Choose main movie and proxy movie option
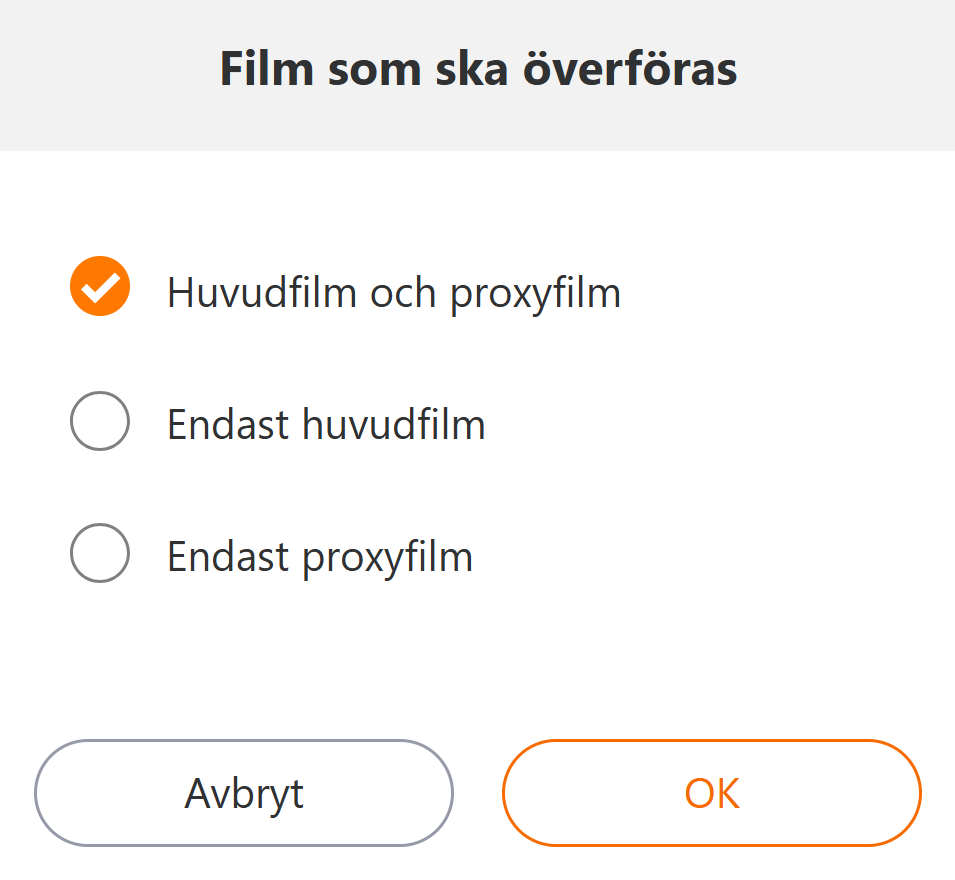 pyautogui.click(x=100, y=287)
